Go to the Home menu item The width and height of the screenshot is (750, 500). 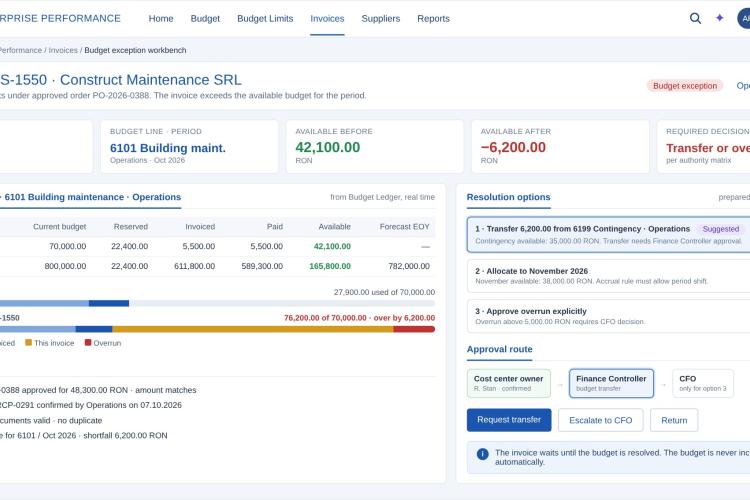coord(161,19)
